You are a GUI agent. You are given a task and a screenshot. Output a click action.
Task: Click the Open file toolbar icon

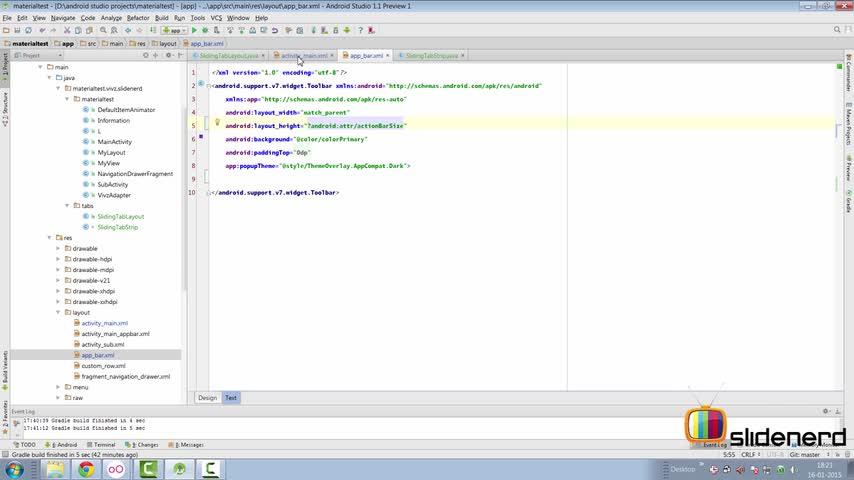point(6,31)
